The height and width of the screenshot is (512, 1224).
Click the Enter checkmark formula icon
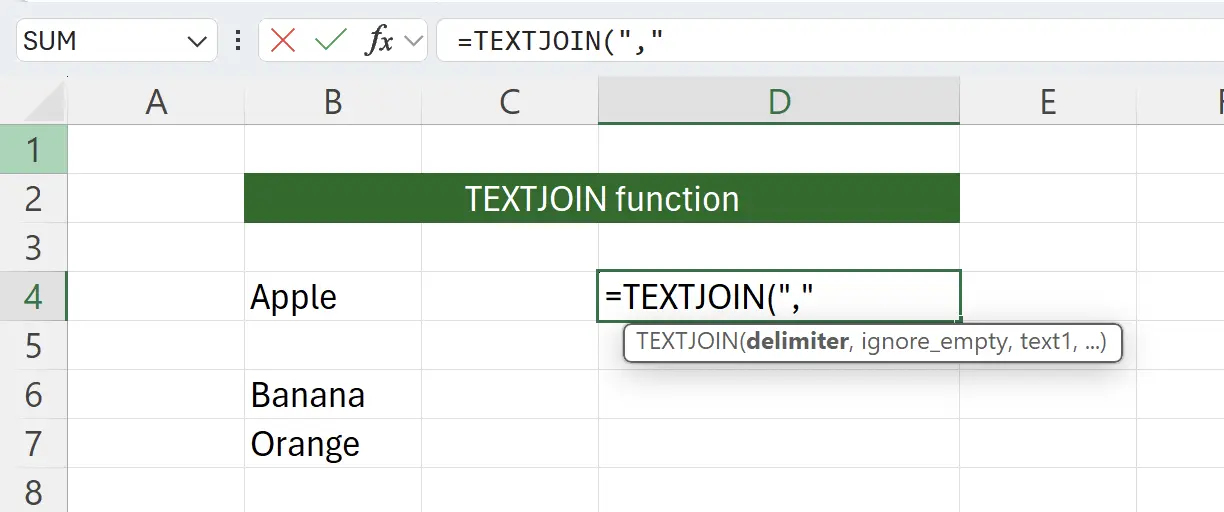[330, 41]
